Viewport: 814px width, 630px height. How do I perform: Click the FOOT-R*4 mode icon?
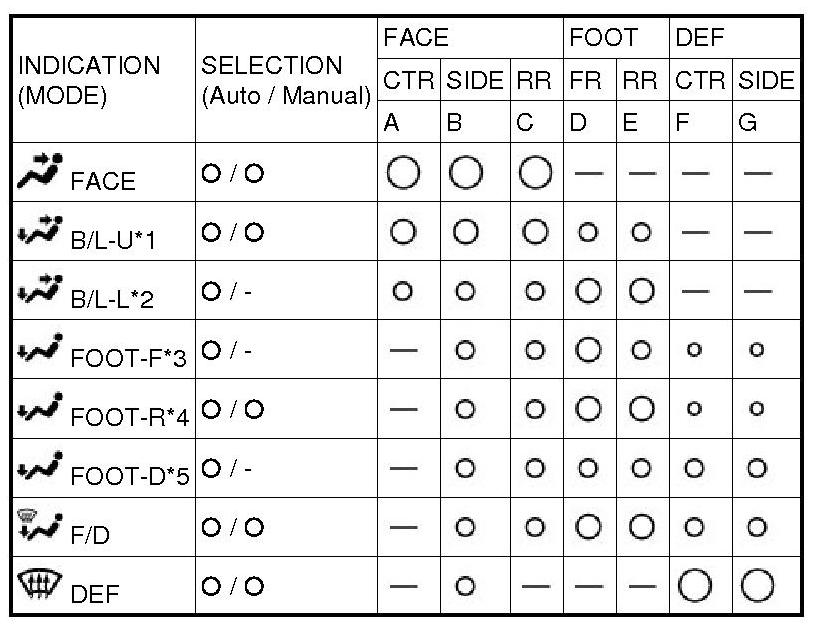click(40, 408)
